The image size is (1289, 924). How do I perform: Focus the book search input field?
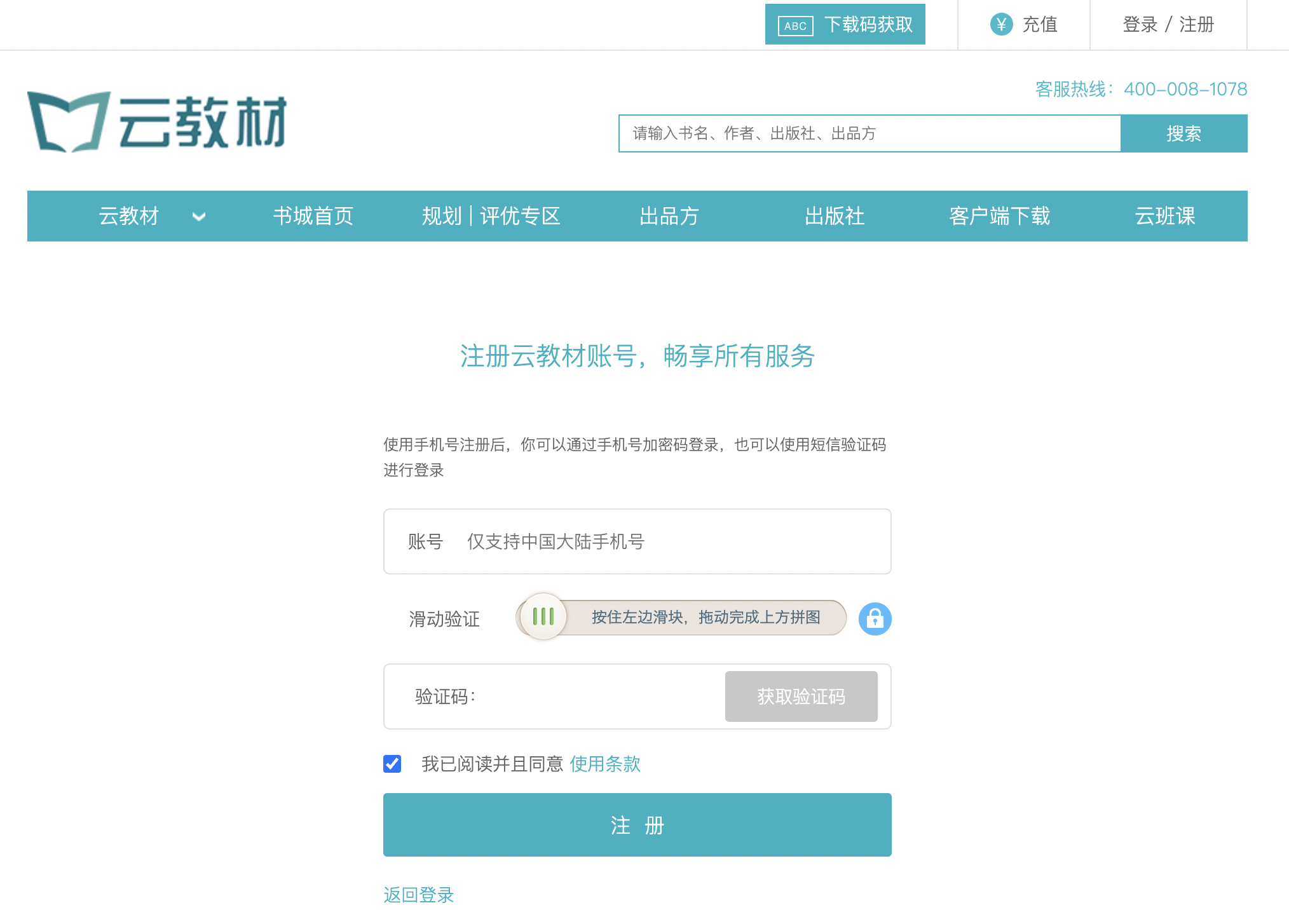pos(870,133)
